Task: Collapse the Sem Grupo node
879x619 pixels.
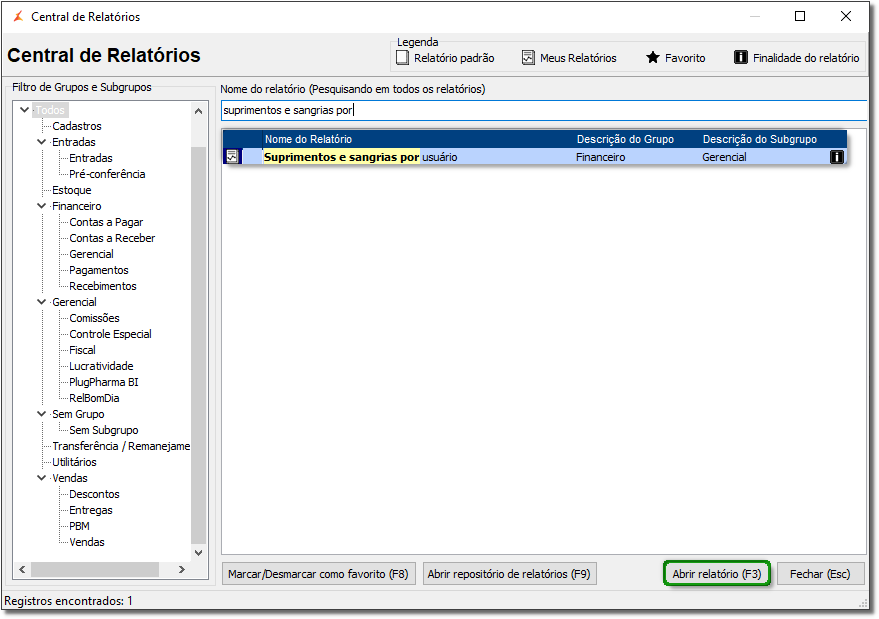Action: point(41,414)
